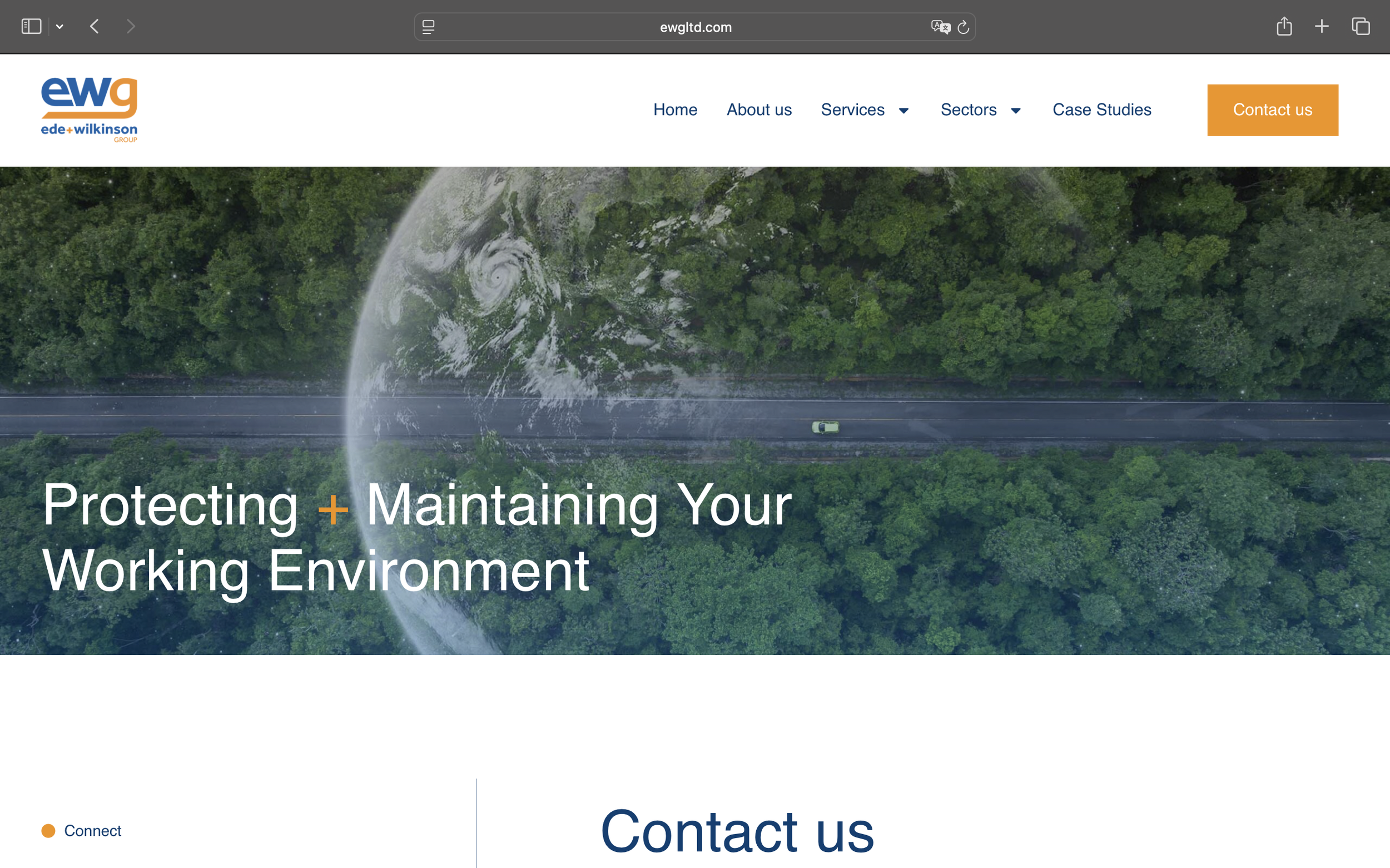This screenshot has width=1390, height=868.
Task: Open a new tab with plus icon
Action: coord(1322,26)
